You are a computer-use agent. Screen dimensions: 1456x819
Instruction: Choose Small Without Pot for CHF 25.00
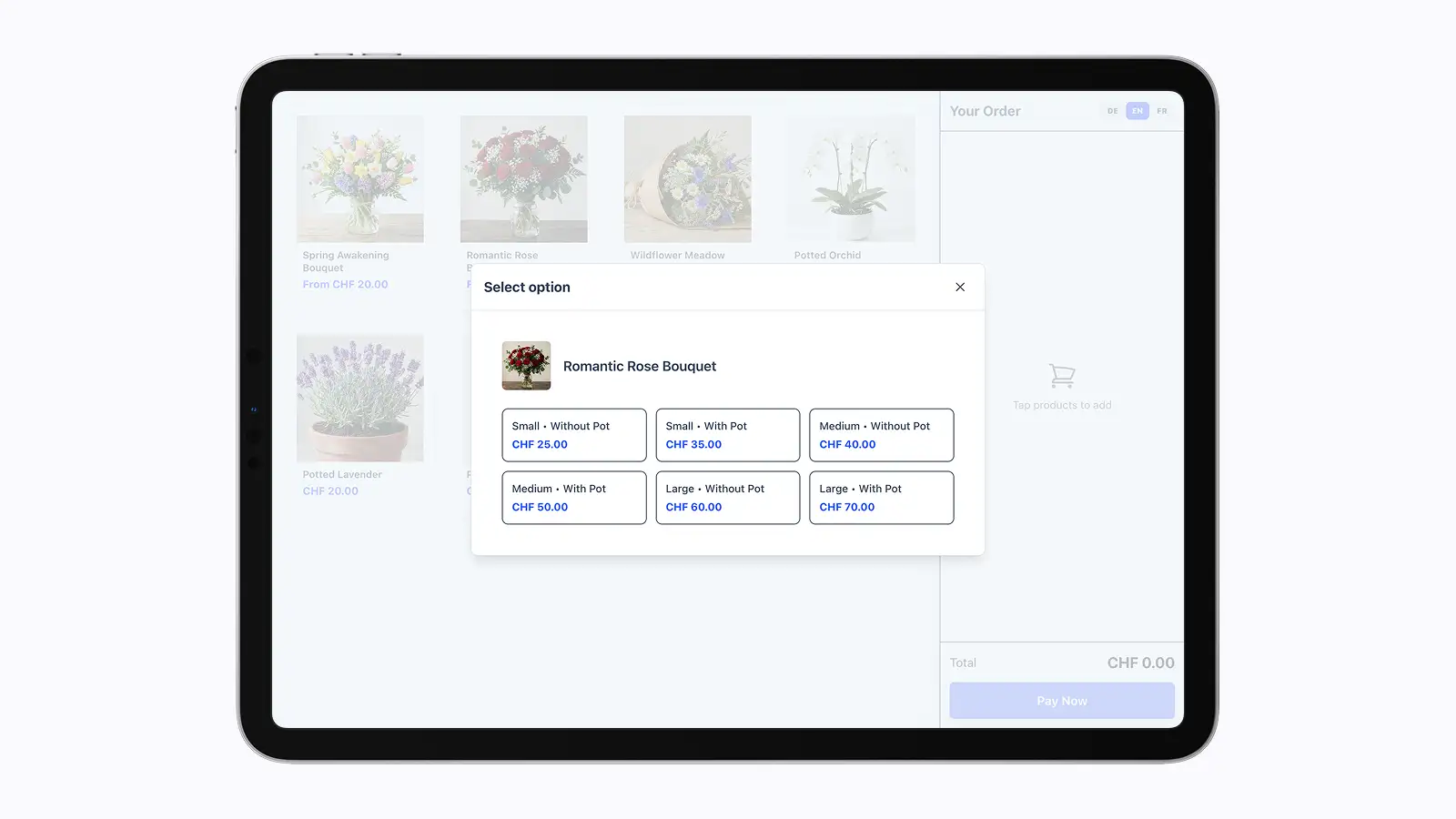(573, 435)
